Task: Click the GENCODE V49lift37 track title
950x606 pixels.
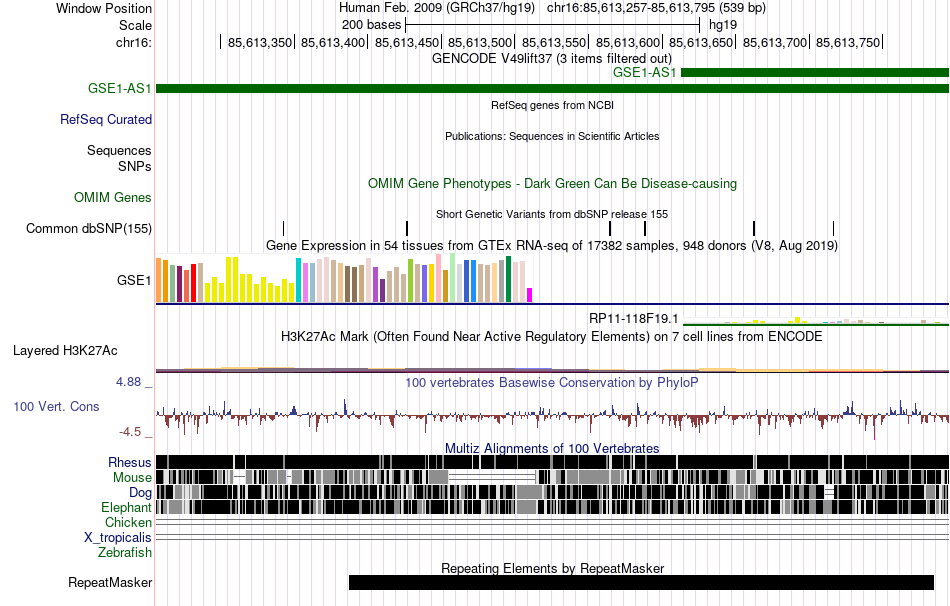Action: pos(551,59)
